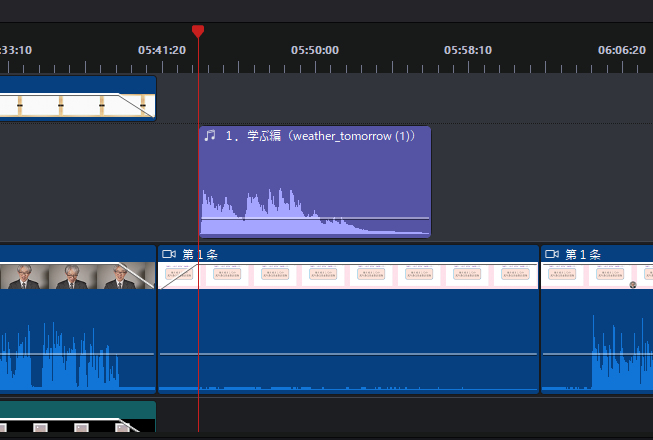Click the 05:41:20 timecode on the ruler
This screenshot has height=440, width=653.
point(162,49)
